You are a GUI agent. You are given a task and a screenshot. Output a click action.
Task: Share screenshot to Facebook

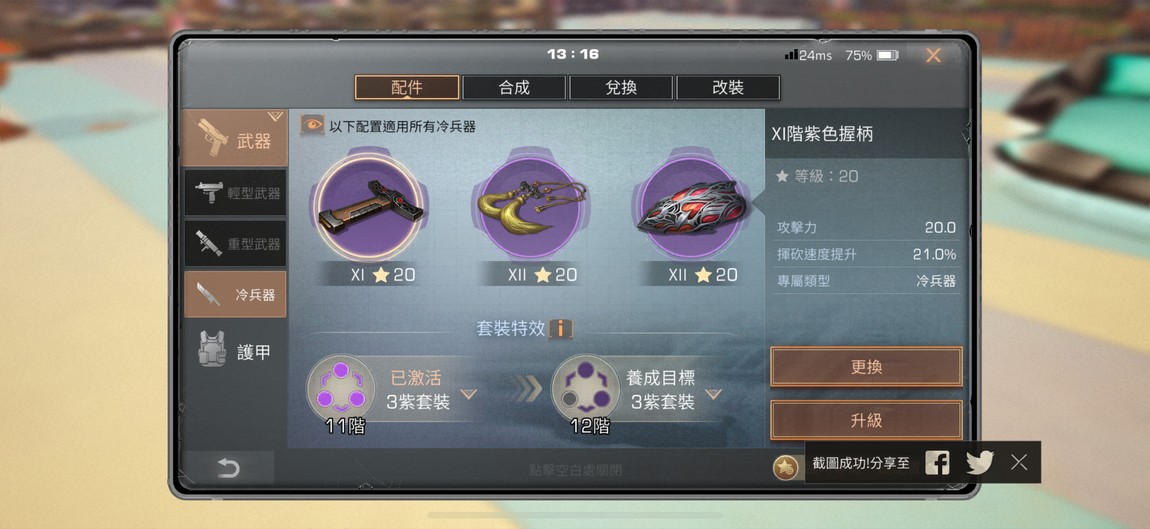(x=937, y=462)
